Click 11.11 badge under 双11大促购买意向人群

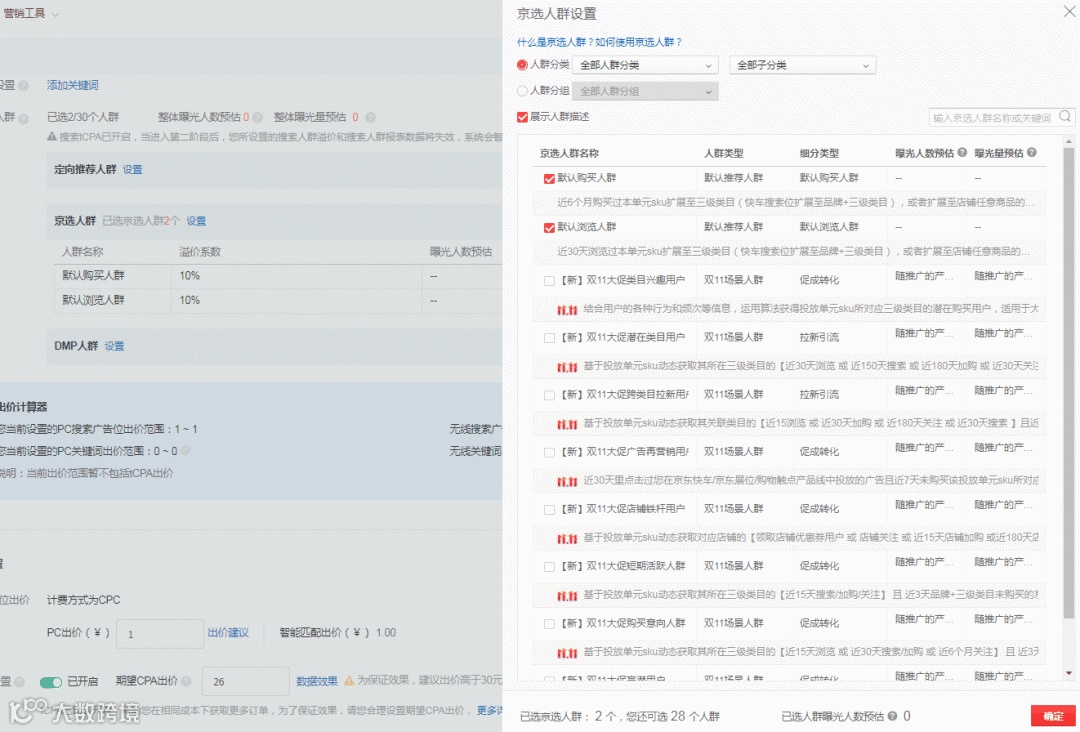(x=567, y=653)
